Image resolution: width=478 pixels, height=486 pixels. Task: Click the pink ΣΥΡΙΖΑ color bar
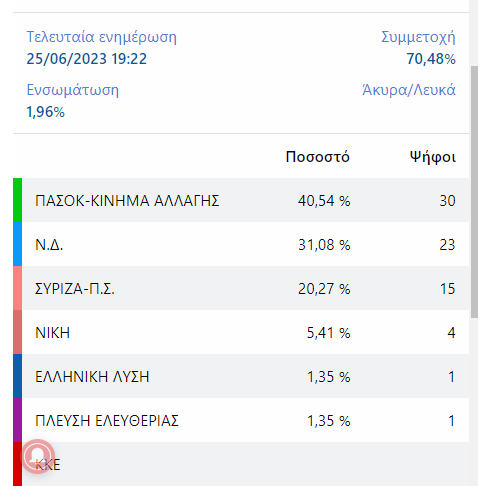(17, 288)
